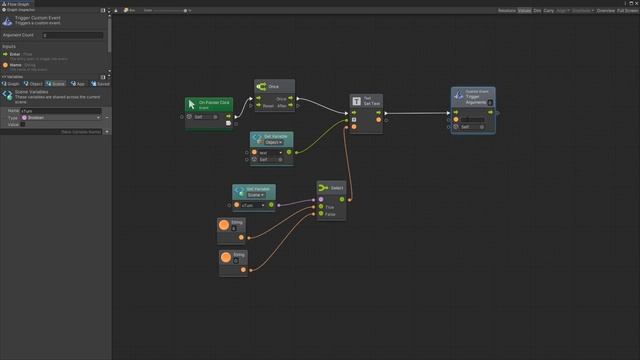Click the Select node branch icon
Viewport: 640px width, 360px height.
(x=323, y=188)
